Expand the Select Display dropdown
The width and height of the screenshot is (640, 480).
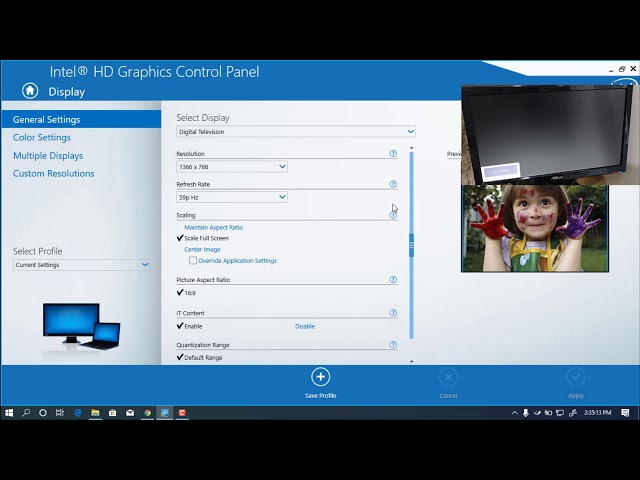(296, 131)
